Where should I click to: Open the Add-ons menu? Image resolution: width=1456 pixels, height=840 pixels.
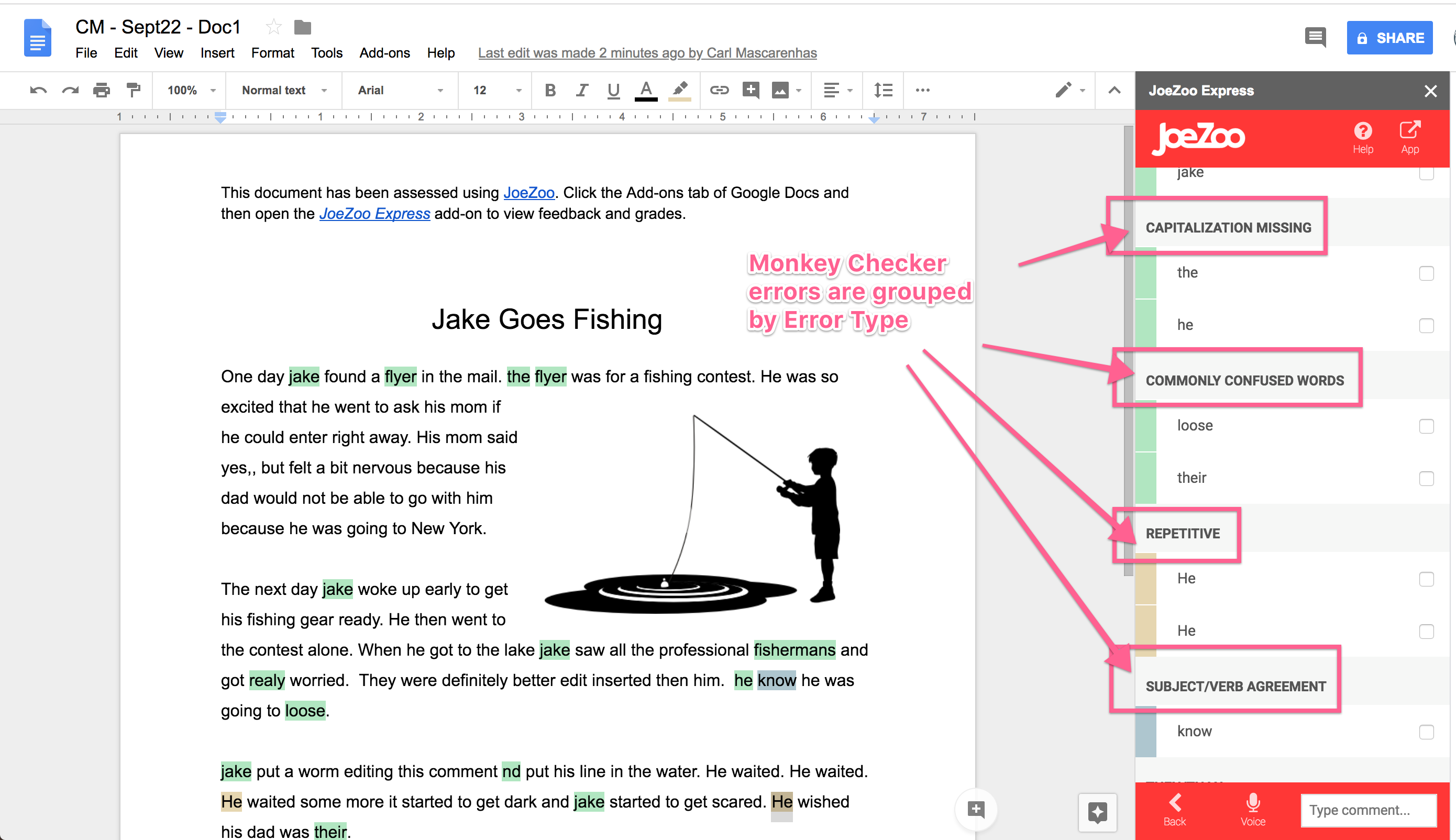click(x=384, y=53)
